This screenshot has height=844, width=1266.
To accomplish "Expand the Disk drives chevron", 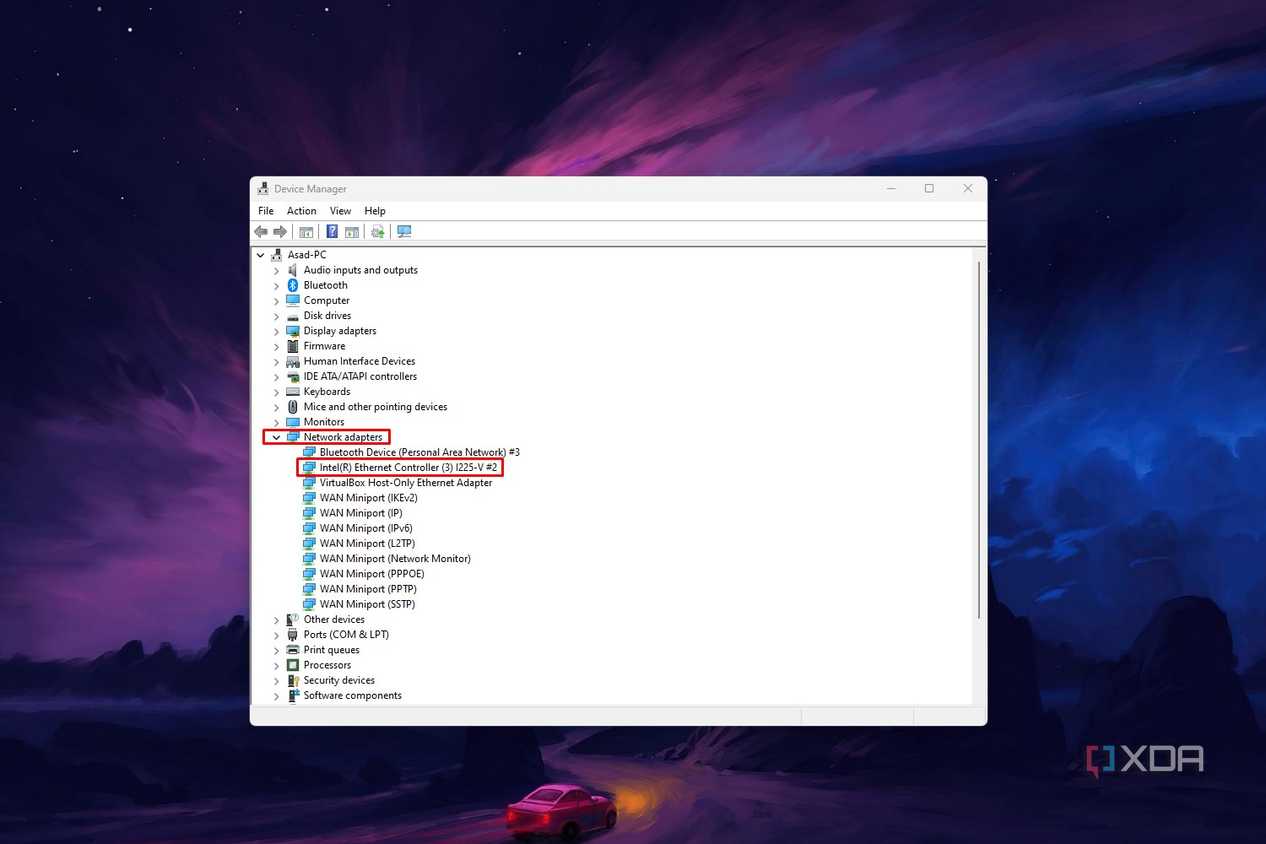I will (x=277, y=316).
